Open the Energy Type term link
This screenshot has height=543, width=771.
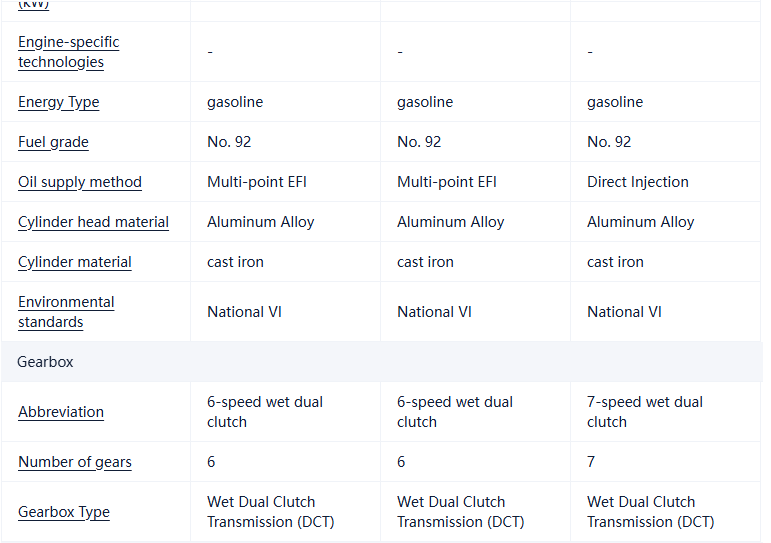tap(58, 102)
